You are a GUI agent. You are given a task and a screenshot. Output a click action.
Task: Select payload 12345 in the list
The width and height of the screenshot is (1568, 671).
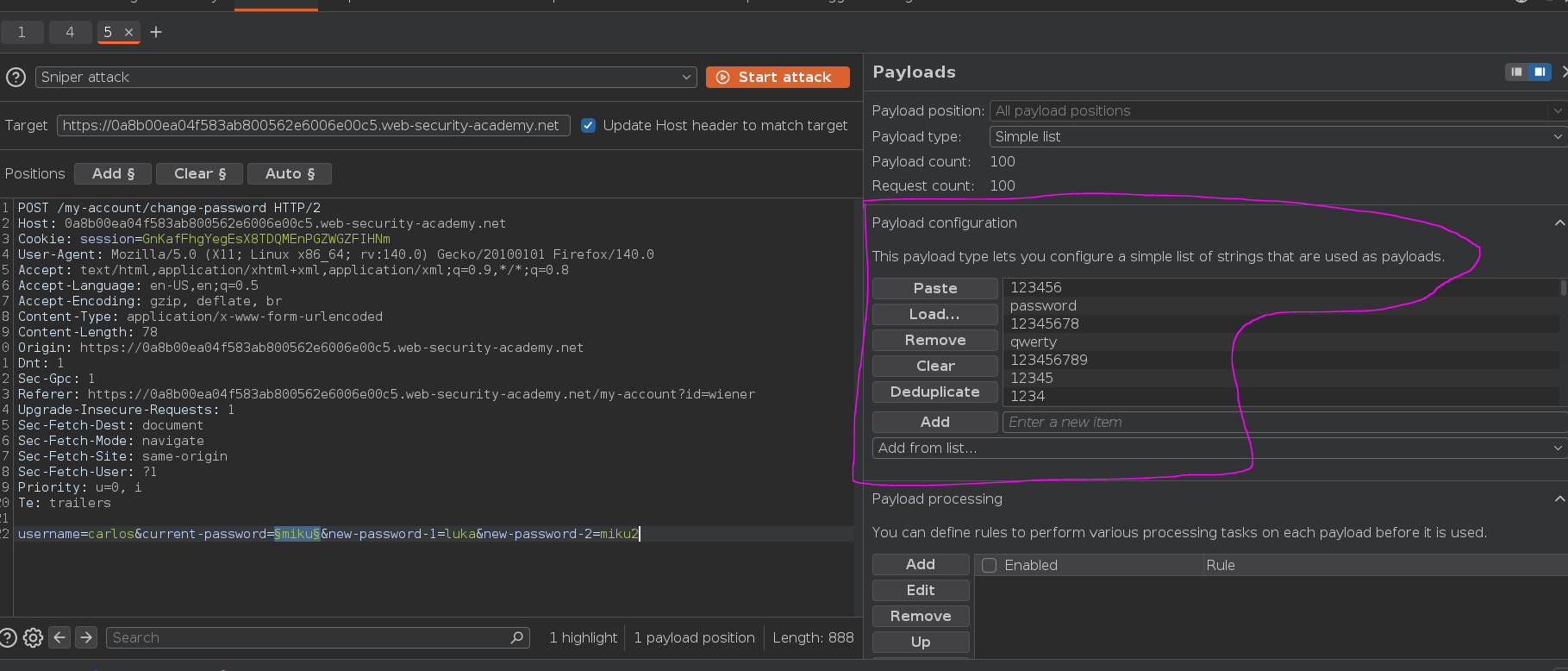1281,378
